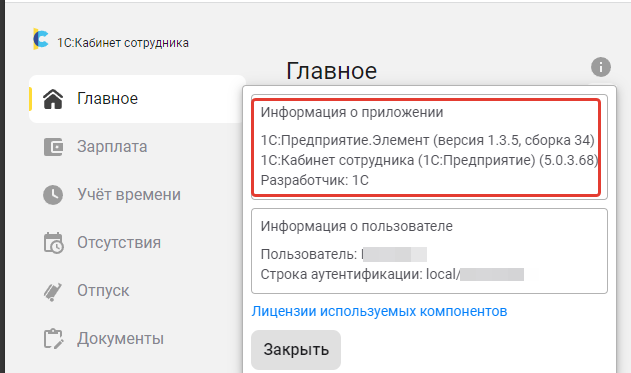631x373 pixels.
Task: Click the 1С:Кабинет сотрудника title text
Action: [x=123, y=43]
